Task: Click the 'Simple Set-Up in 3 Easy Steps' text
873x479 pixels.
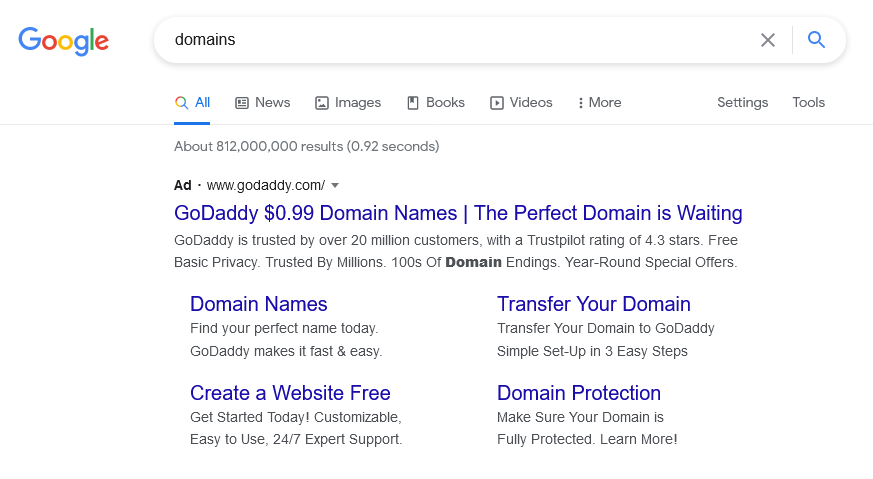Action: pos(592,351)
